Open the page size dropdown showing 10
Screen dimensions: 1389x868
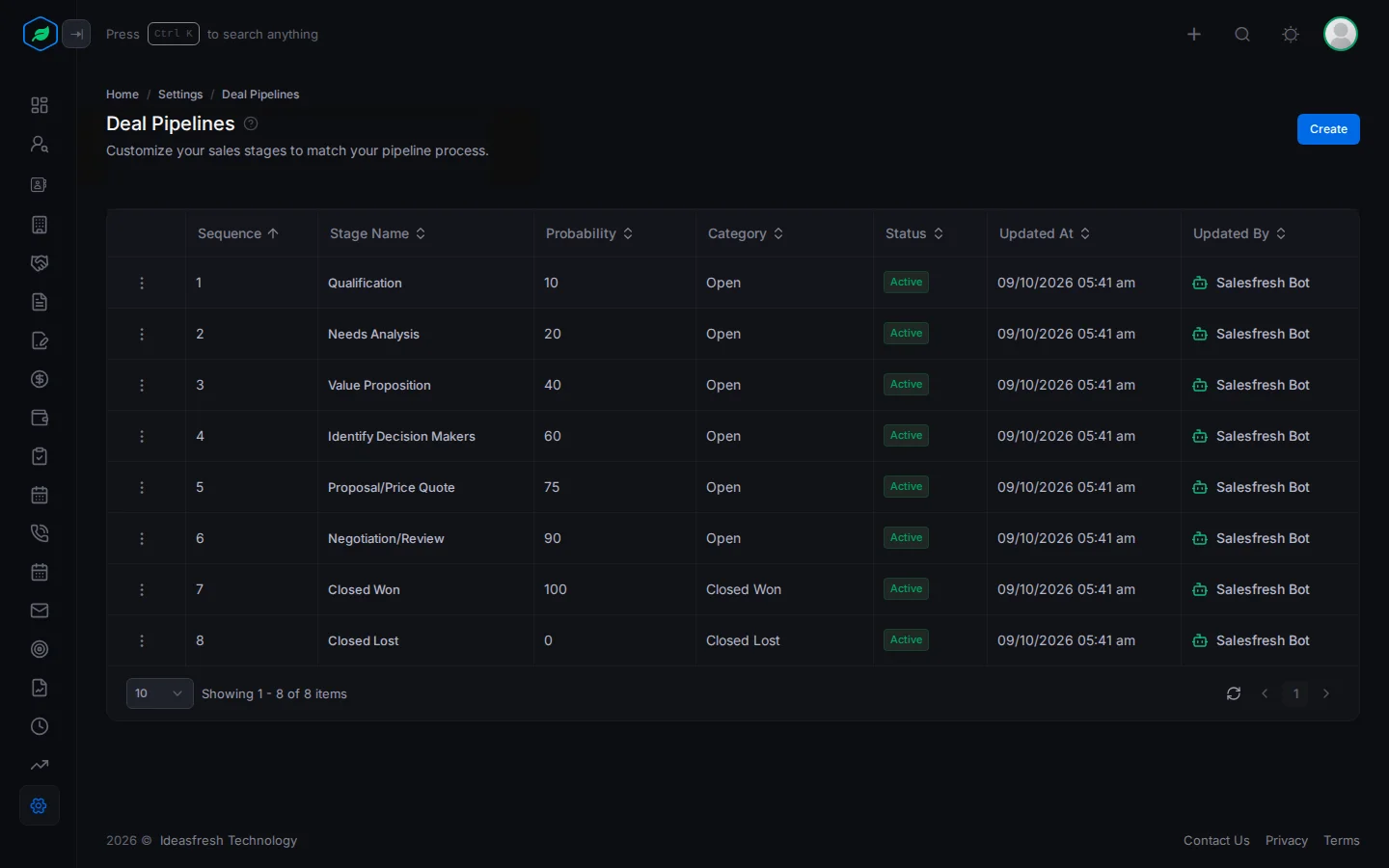point(160,693)
